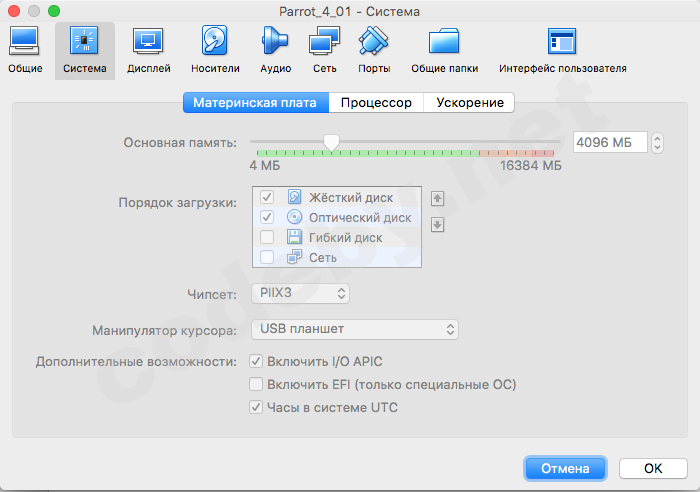The width and height of the screenshot is (700, 492).
Task: Click the 16384 МБ maximum label
Action: (x=530, y=166)
